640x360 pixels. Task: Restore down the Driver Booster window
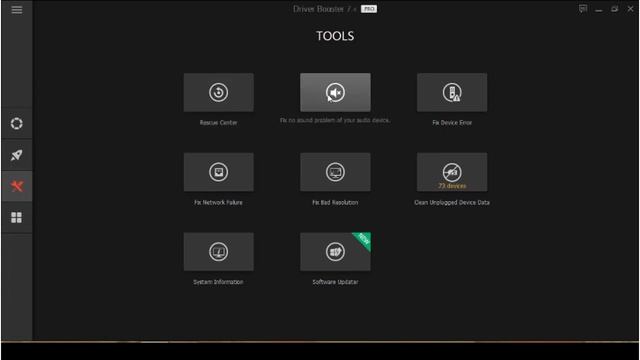pyautogui.click(x=614, y=9)
